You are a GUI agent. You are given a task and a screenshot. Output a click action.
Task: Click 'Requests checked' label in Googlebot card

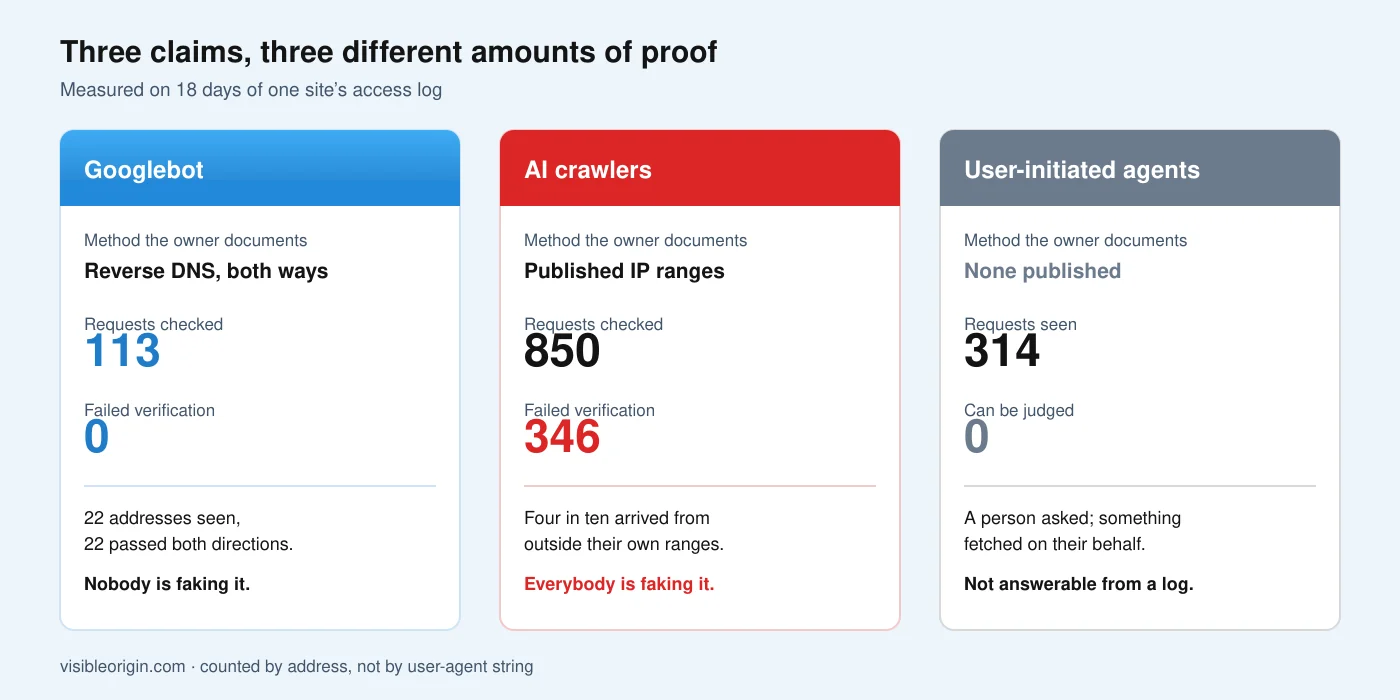point(153,324)
